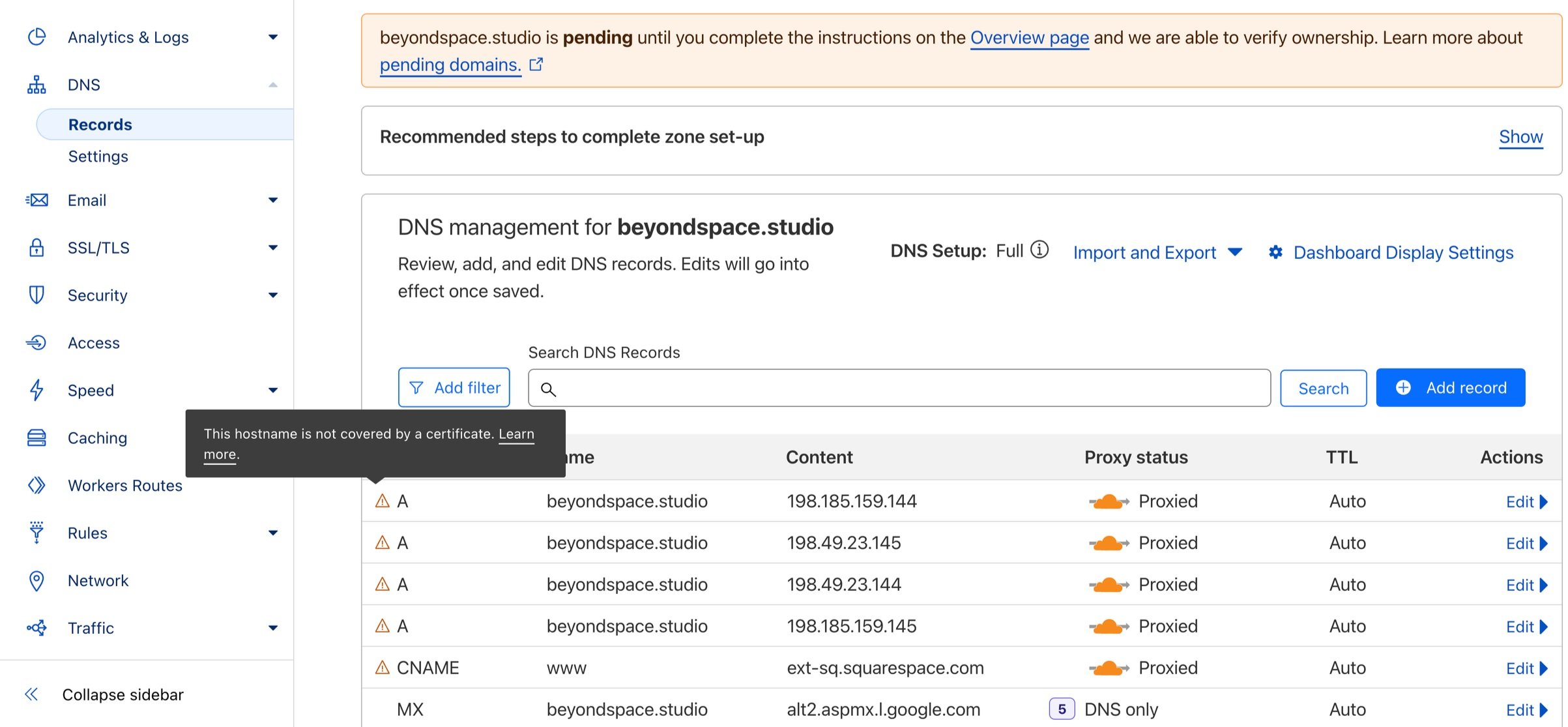Click the Security shield icon

pyautogui.click(x=36, y=295)
